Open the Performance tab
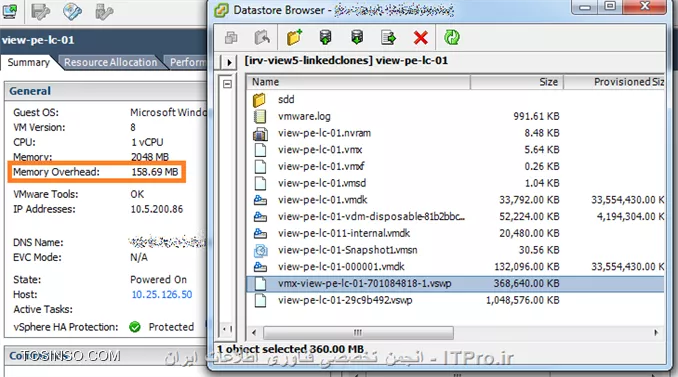This screenshot has height=377, width=678. tap(188, 62)
